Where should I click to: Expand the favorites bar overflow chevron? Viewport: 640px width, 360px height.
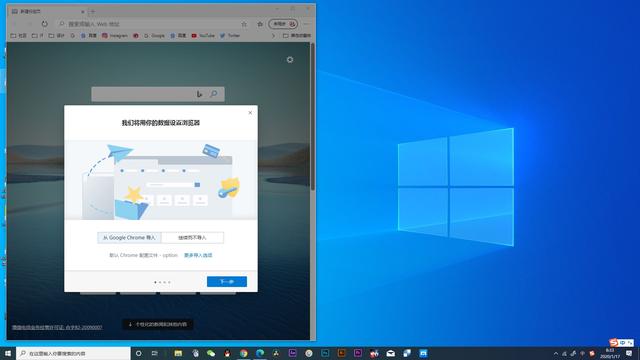tap(273, 36)
